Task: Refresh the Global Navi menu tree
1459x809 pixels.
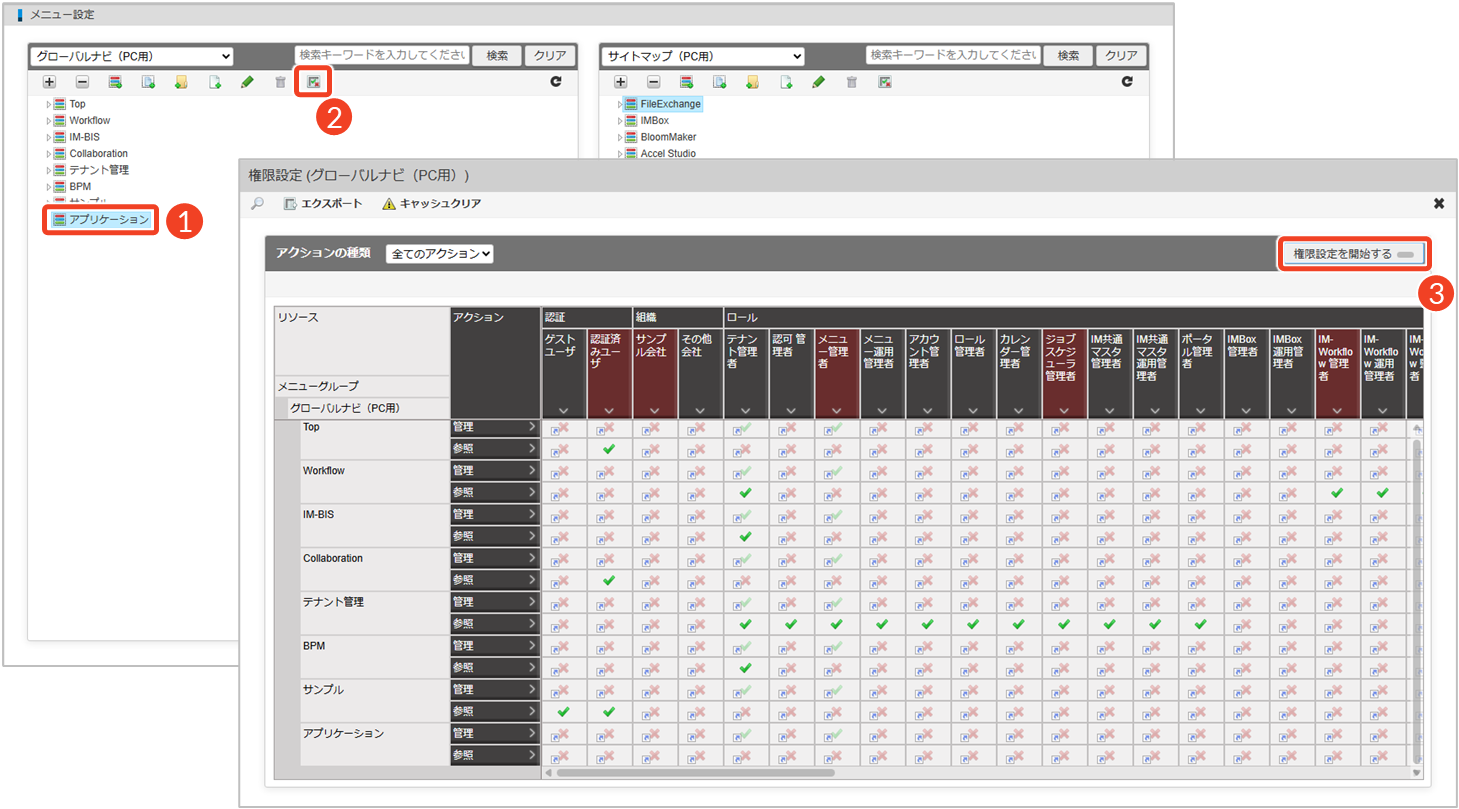Action: point(556,82)
